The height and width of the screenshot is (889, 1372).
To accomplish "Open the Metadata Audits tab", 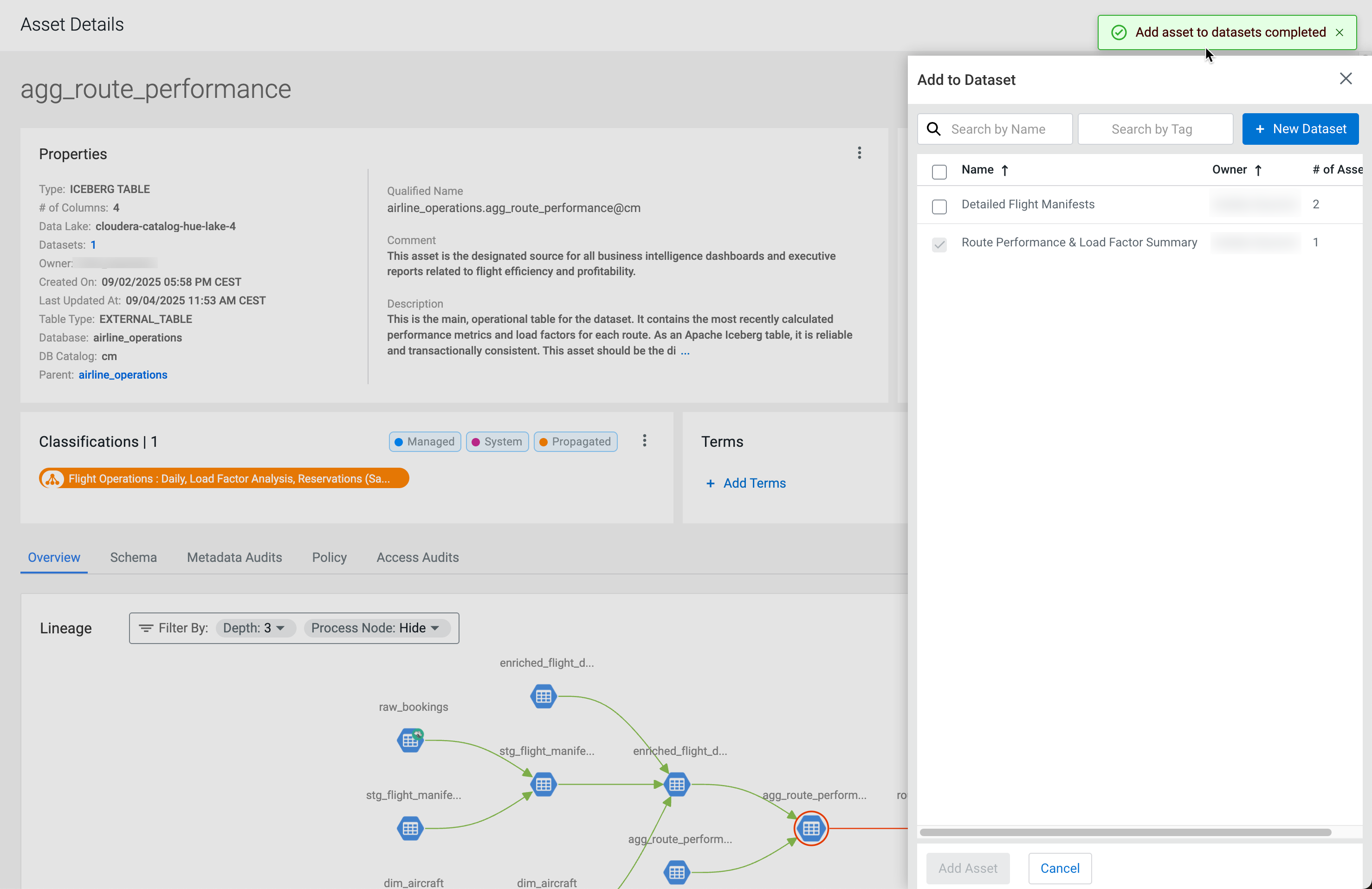I will click(x=234, y=557).
